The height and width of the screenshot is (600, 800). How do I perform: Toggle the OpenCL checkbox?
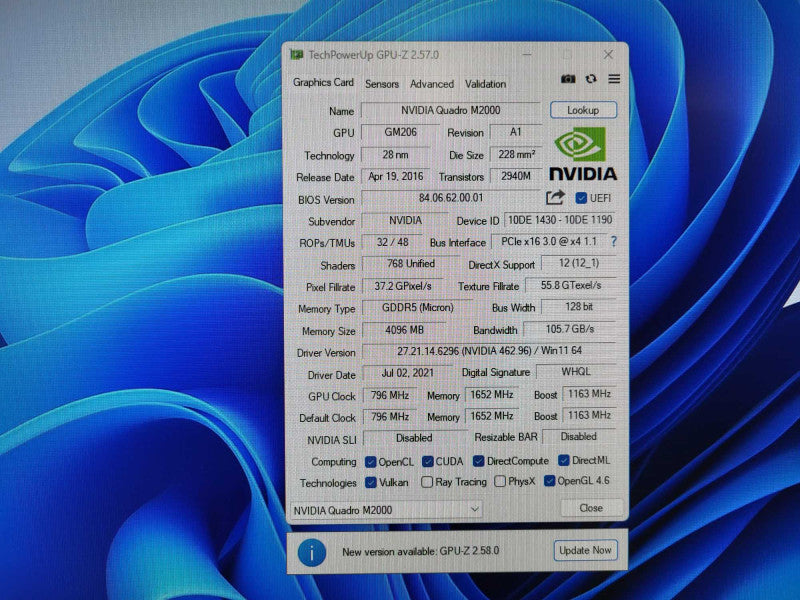tap(370, 462)
